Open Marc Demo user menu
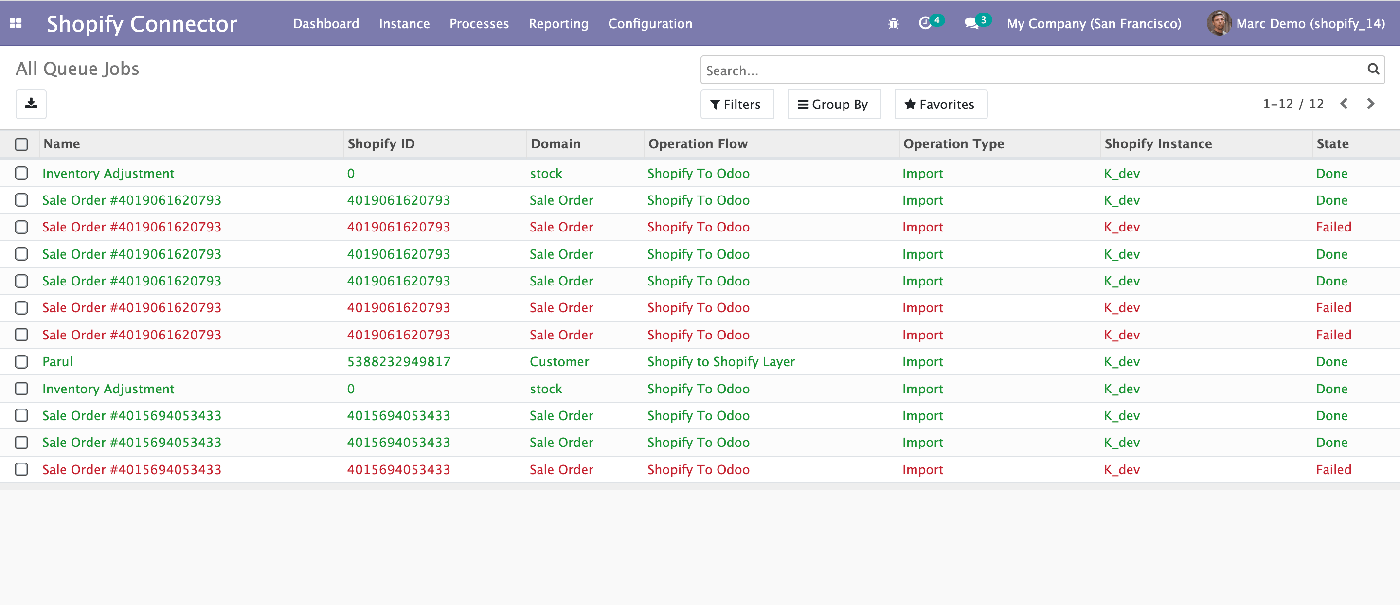The height and width of the screenshot is (605, 1400). click(x=1296, y=23)
